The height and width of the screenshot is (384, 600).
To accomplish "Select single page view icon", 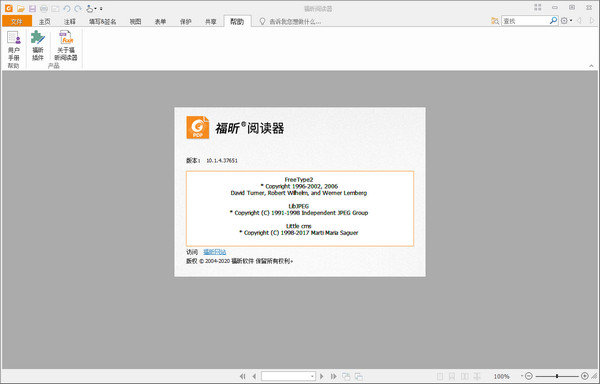I will (x=440, y=376).
